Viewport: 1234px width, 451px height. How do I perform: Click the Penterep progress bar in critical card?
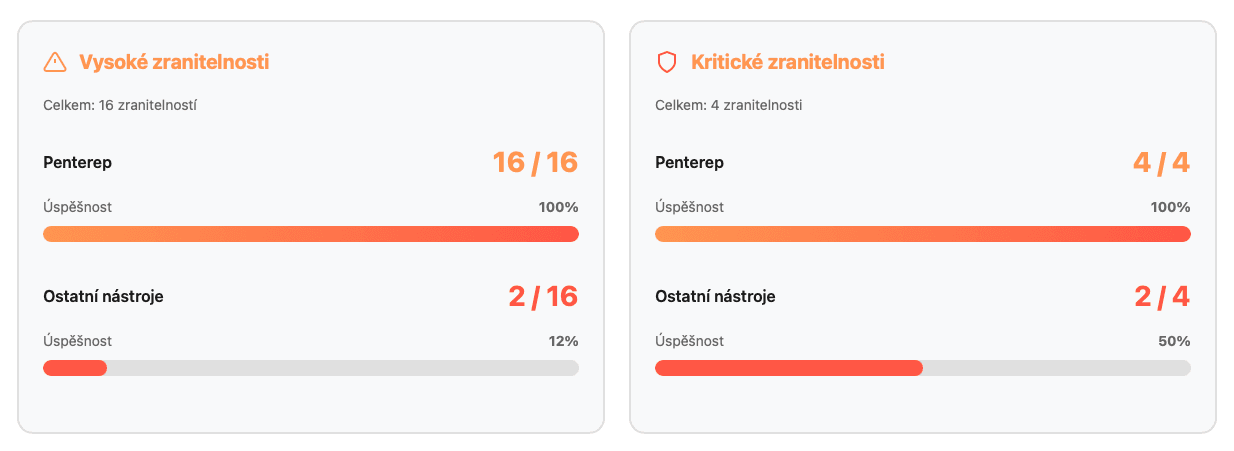click(x=922, y=234)
